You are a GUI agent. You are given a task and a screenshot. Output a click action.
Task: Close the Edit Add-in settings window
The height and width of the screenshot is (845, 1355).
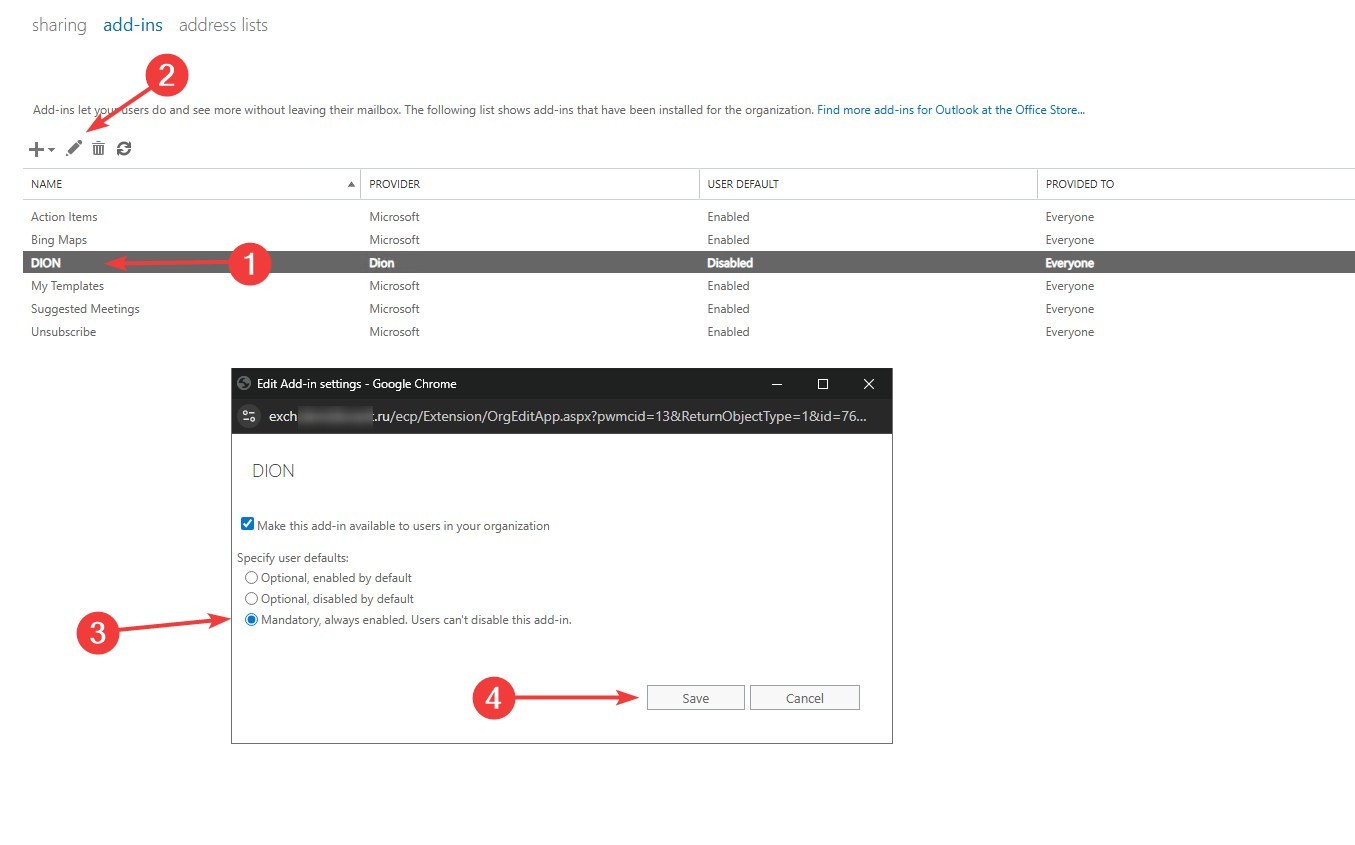pos(869,384)
